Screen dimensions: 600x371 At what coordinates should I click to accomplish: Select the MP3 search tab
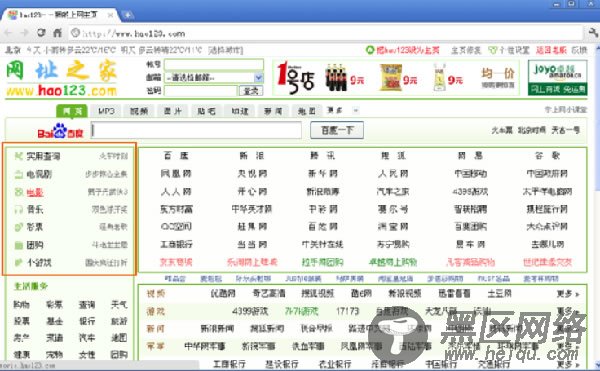tap(106, 111)
